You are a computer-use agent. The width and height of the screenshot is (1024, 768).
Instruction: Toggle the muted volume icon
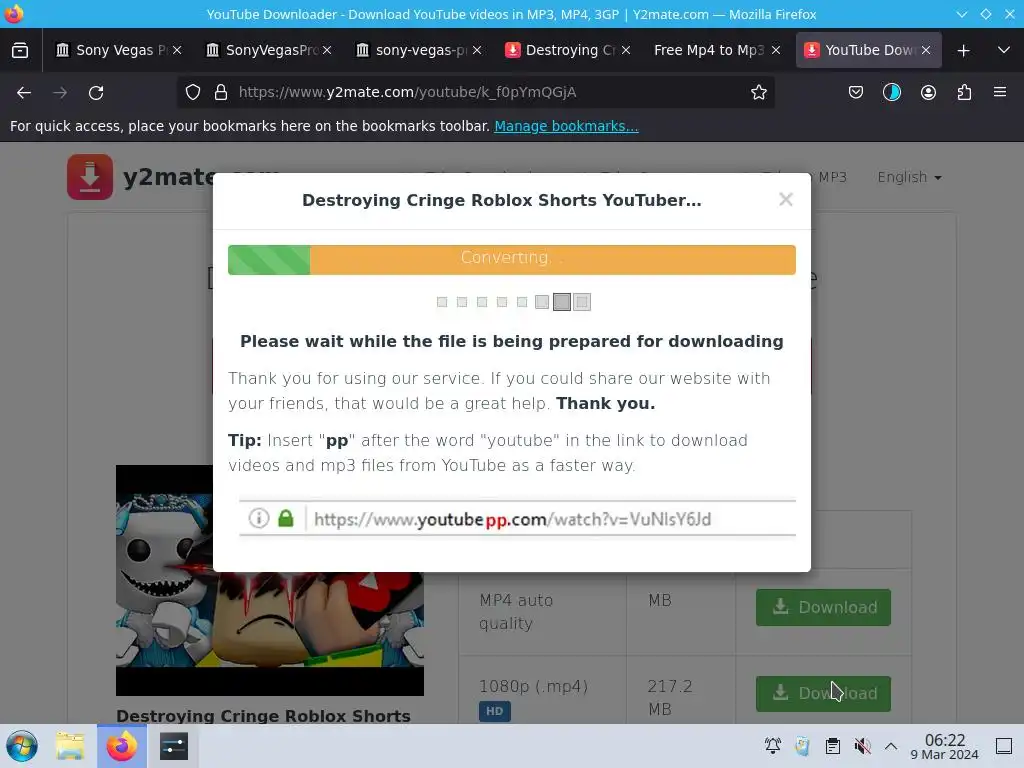pos(862,746)
